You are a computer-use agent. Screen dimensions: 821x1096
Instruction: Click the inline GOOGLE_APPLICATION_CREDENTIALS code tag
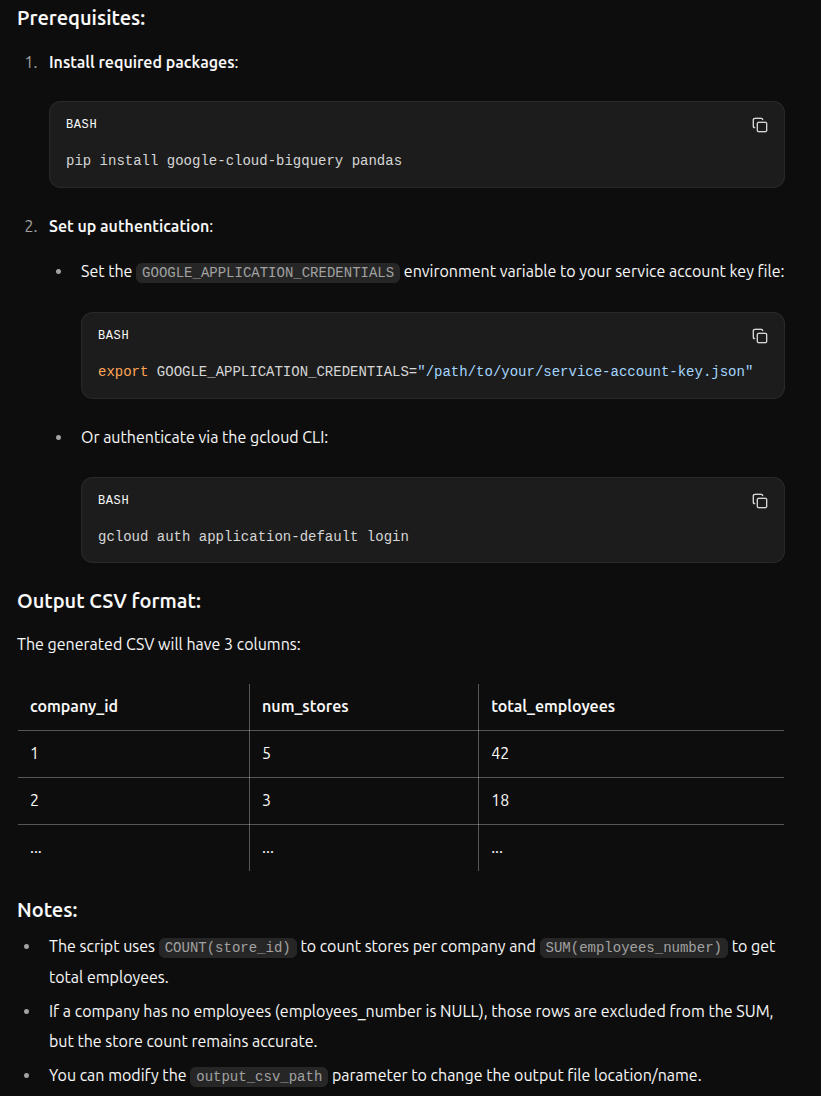tap(267, 272)
